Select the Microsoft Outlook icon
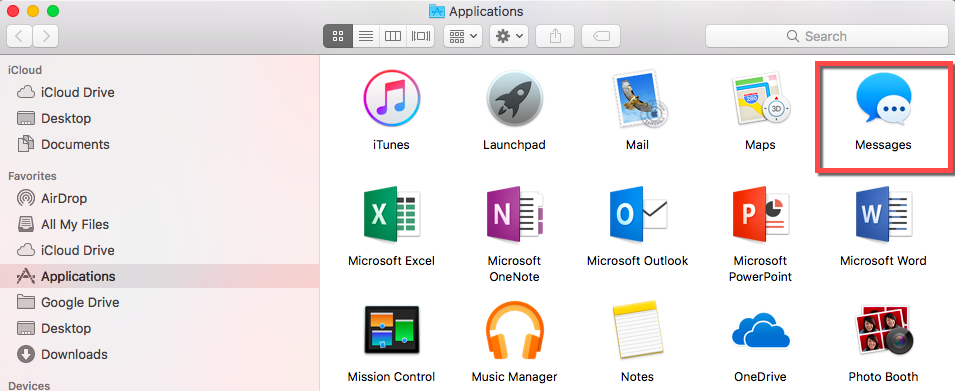 coord(638,215)
